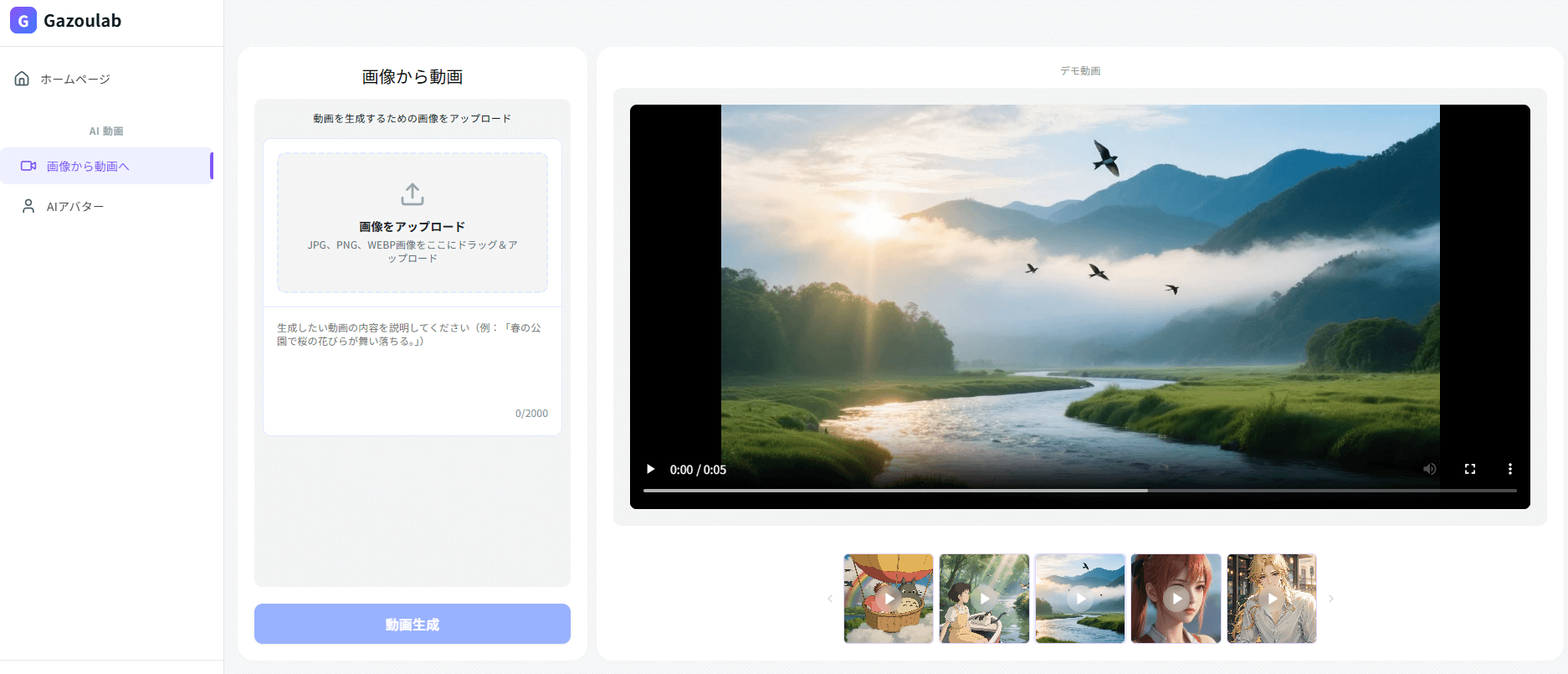The width and height of the screenshot is (1568, 674).
Task: Select the misty river landscape thumbnail
Action: tap(1080, 599)
